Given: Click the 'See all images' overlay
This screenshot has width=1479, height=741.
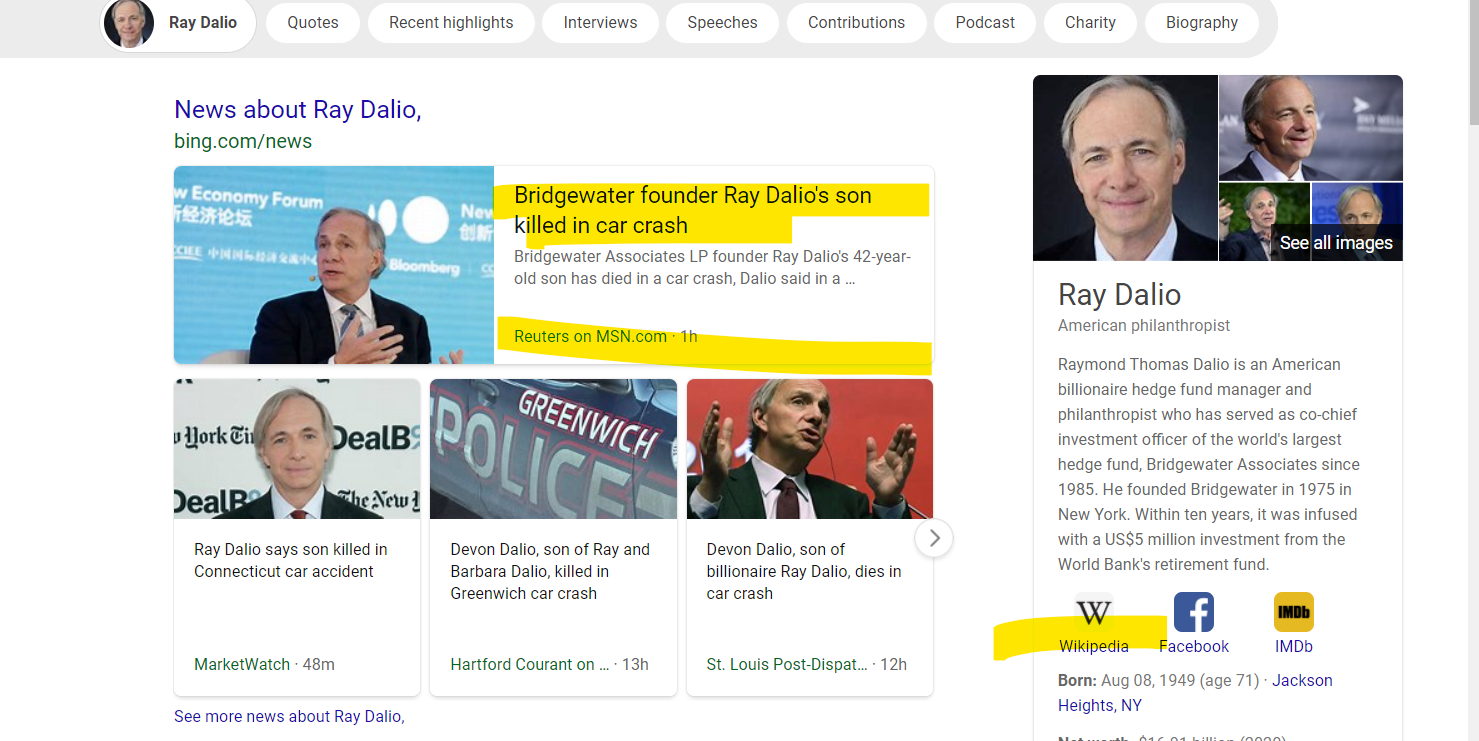Looking at the screenshot, I should pos(1336,243).
